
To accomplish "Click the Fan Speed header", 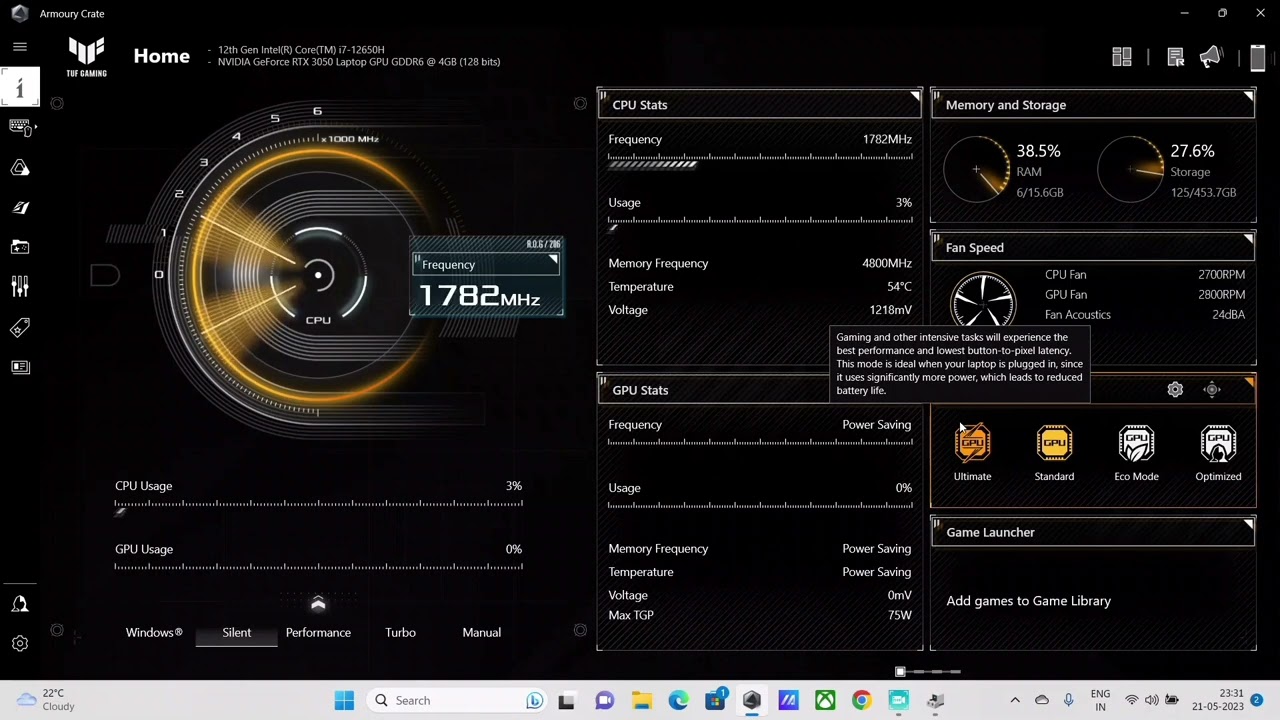I will point(1093,247).
